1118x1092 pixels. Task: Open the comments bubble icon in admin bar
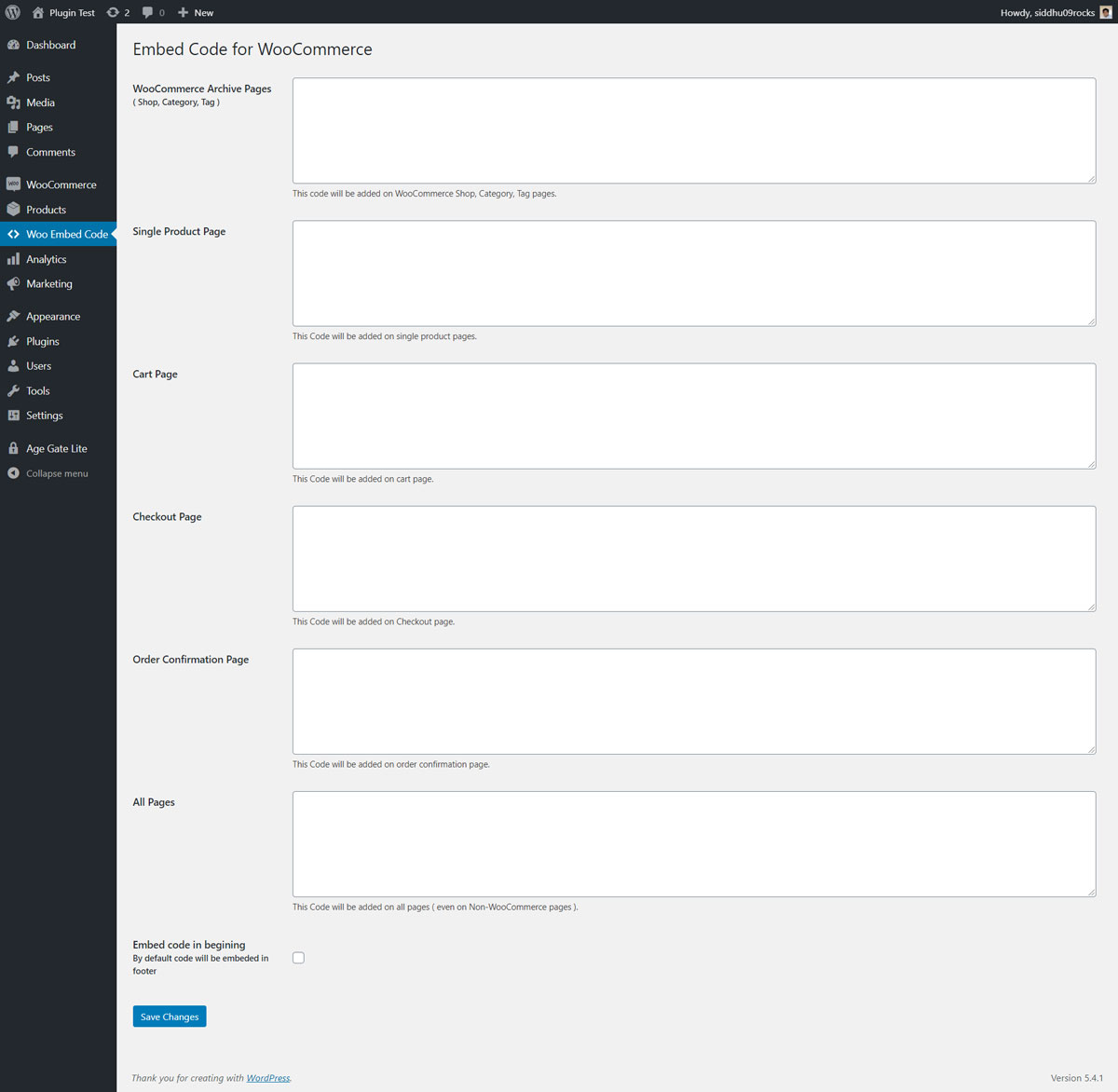point(147,12)
